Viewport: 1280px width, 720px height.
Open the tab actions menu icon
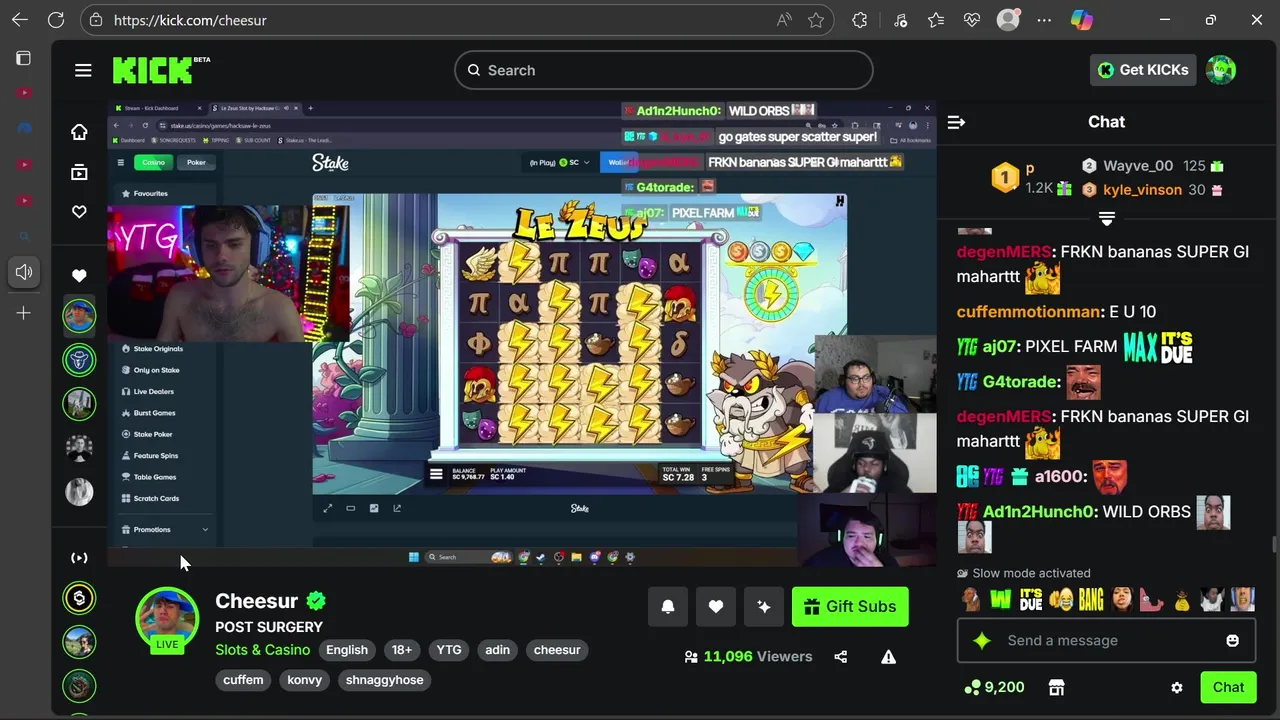click(x=24, y=58)
